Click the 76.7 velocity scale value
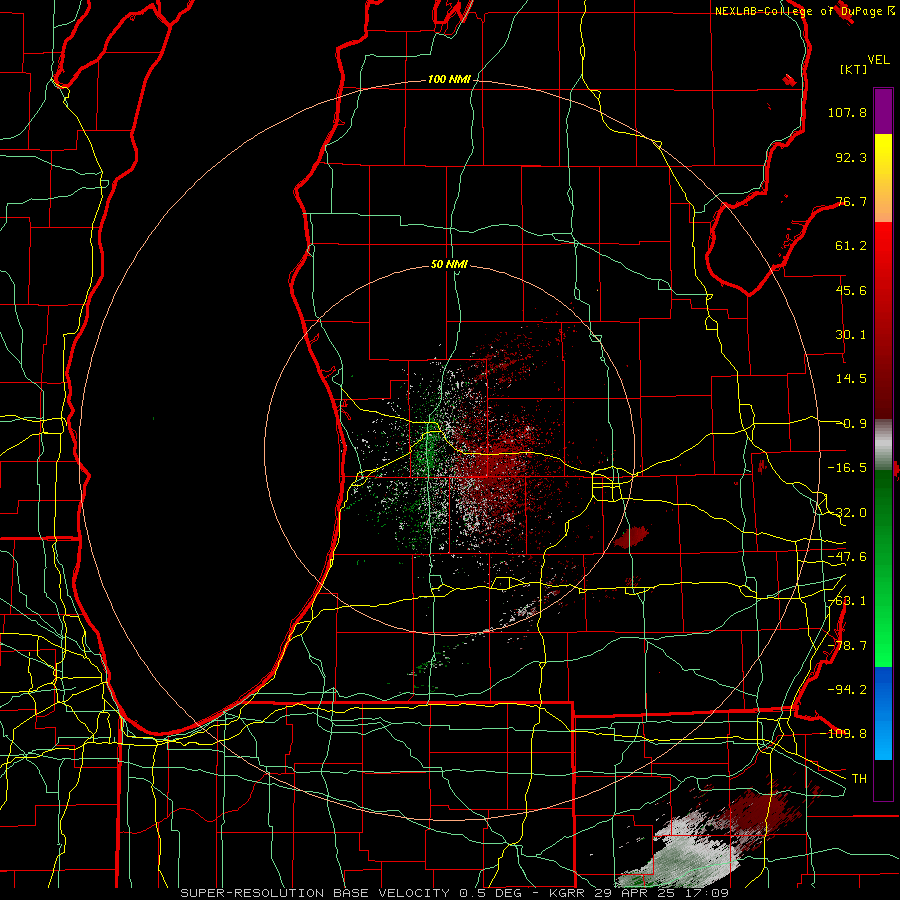The width and height of the screenshot is (900, 900). 851,201
